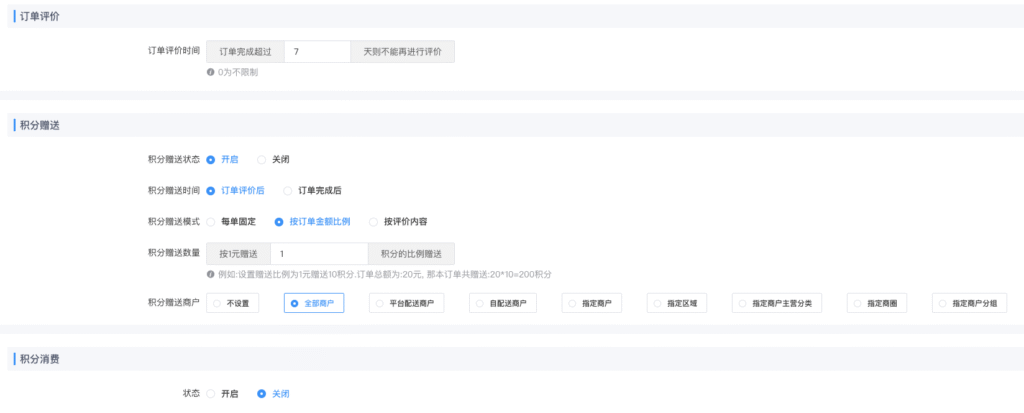Click the 订单完成超过 prefix label

[x=245, y=52]
